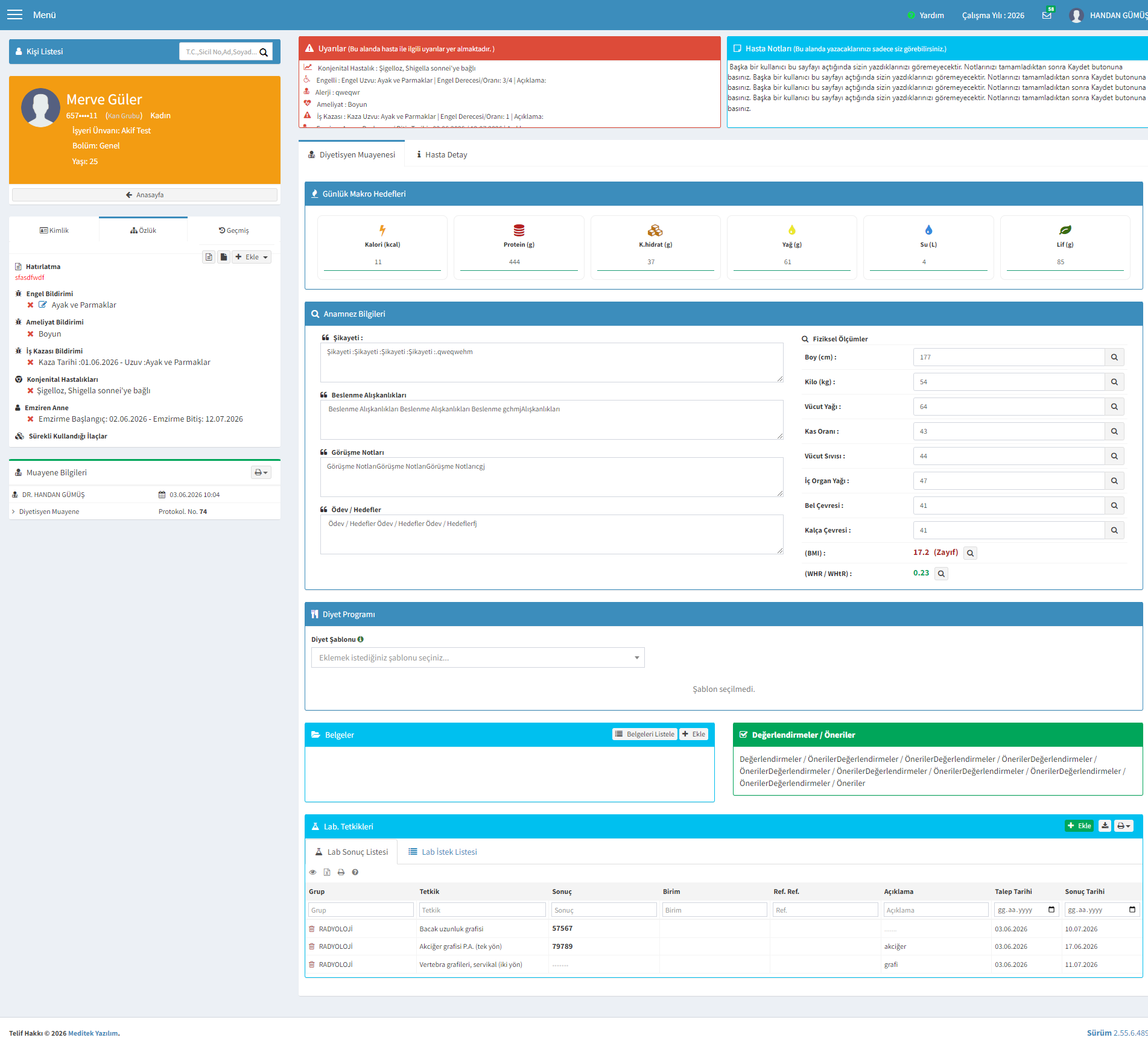The height and width of the screenshot is (1058, 1148).
Task: Expand the Diyetisyen Muayene row chevron
Action: point(13,512)
